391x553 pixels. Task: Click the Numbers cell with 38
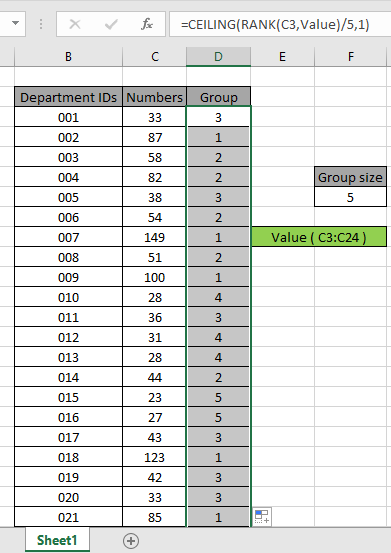coord(154,197)
